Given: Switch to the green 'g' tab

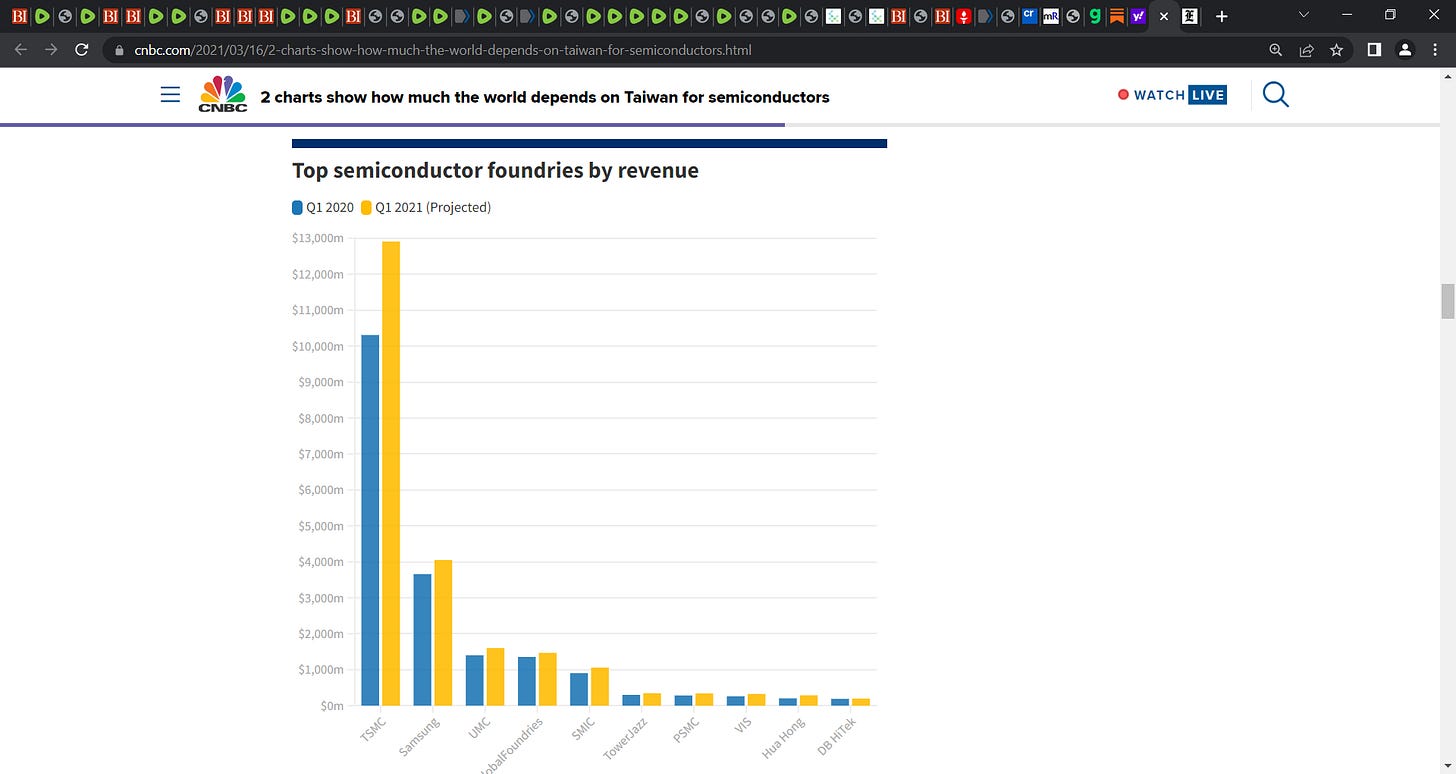Looking at the screenshot, I should tap(1095, 16).
